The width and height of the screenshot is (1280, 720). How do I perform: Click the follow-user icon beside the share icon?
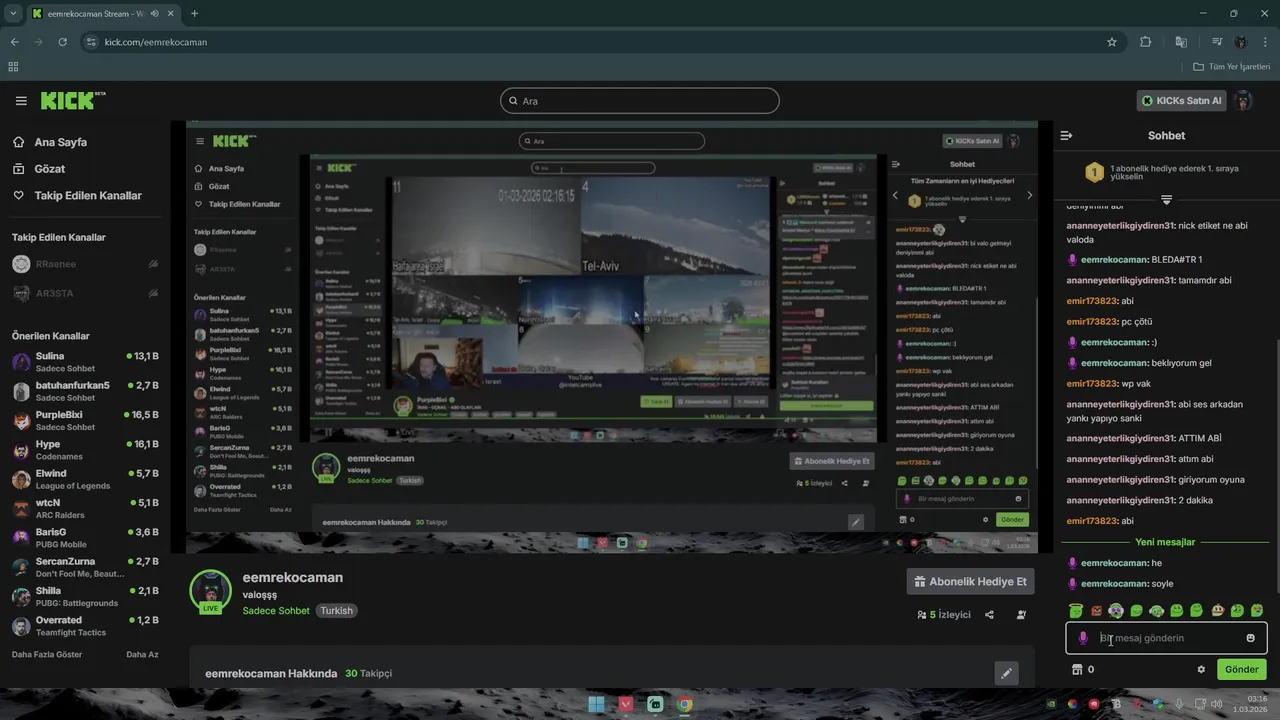point(1021,615)
